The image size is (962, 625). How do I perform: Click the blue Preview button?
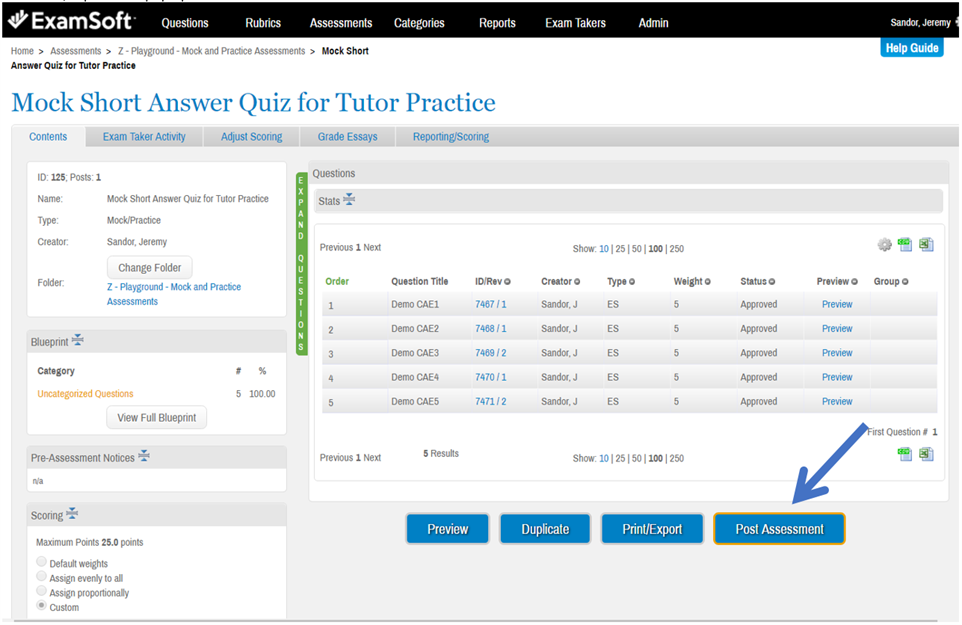click(448, 529)
